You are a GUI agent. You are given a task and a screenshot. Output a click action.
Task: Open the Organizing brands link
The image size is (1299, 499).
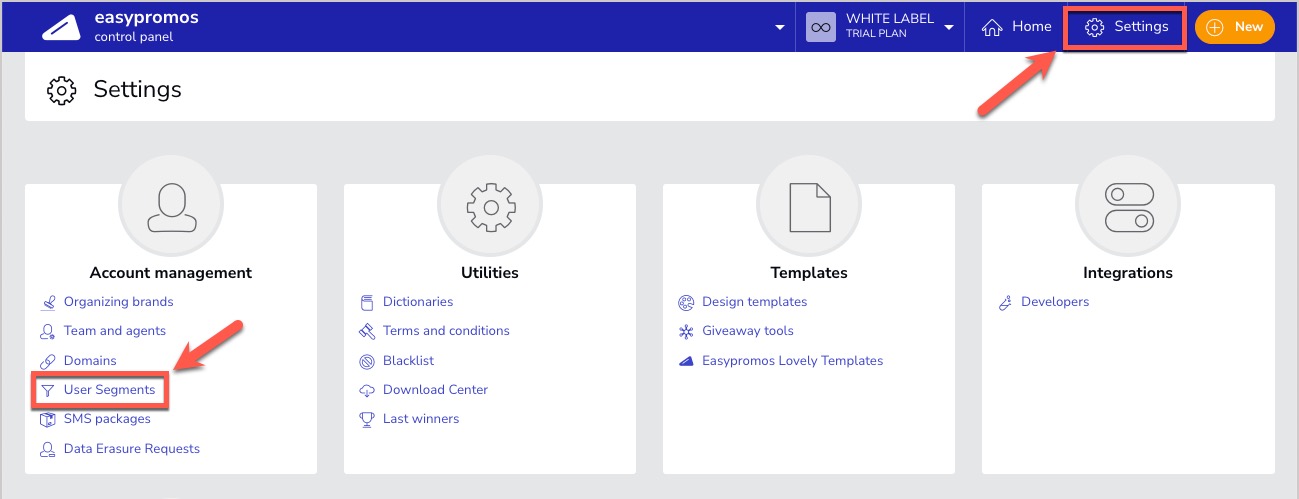[x=118, y=302]
